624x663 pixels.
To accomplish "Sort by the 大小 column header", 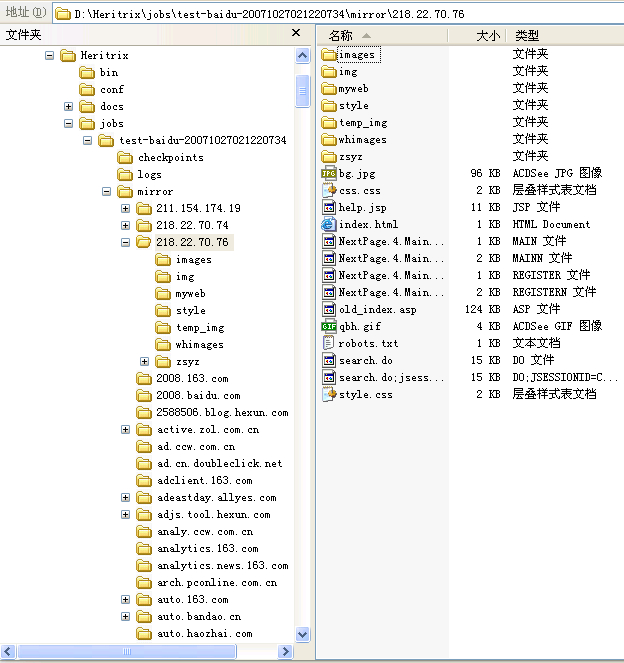I will pos(476,36).
